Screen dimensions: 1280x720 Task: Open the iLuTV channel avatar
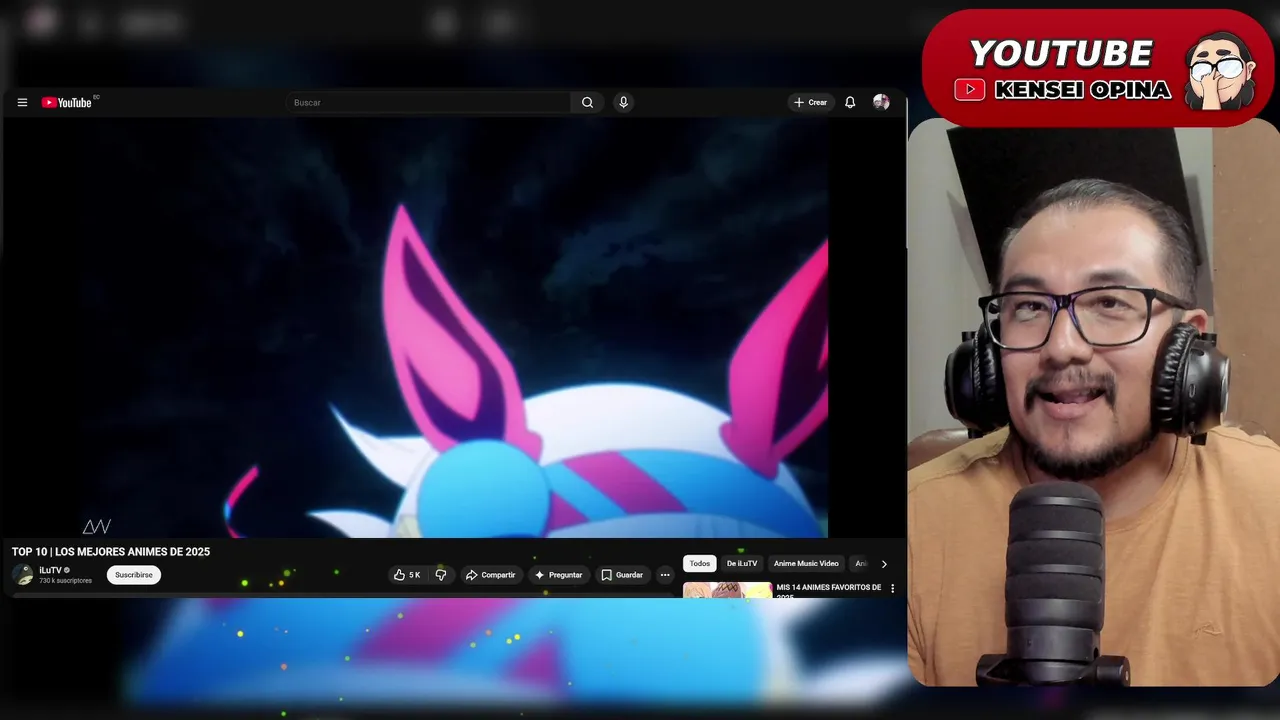[23, 575]
